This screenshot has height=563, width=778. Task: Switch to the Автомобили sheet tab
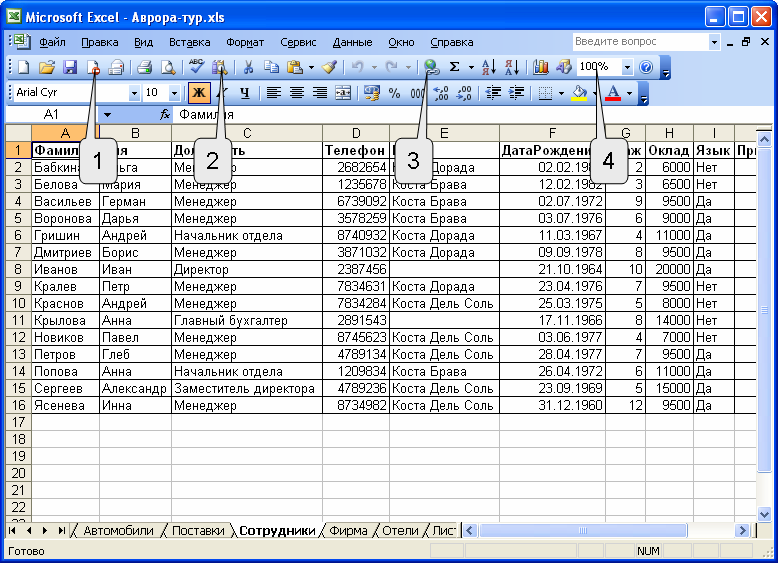[118, 531]
